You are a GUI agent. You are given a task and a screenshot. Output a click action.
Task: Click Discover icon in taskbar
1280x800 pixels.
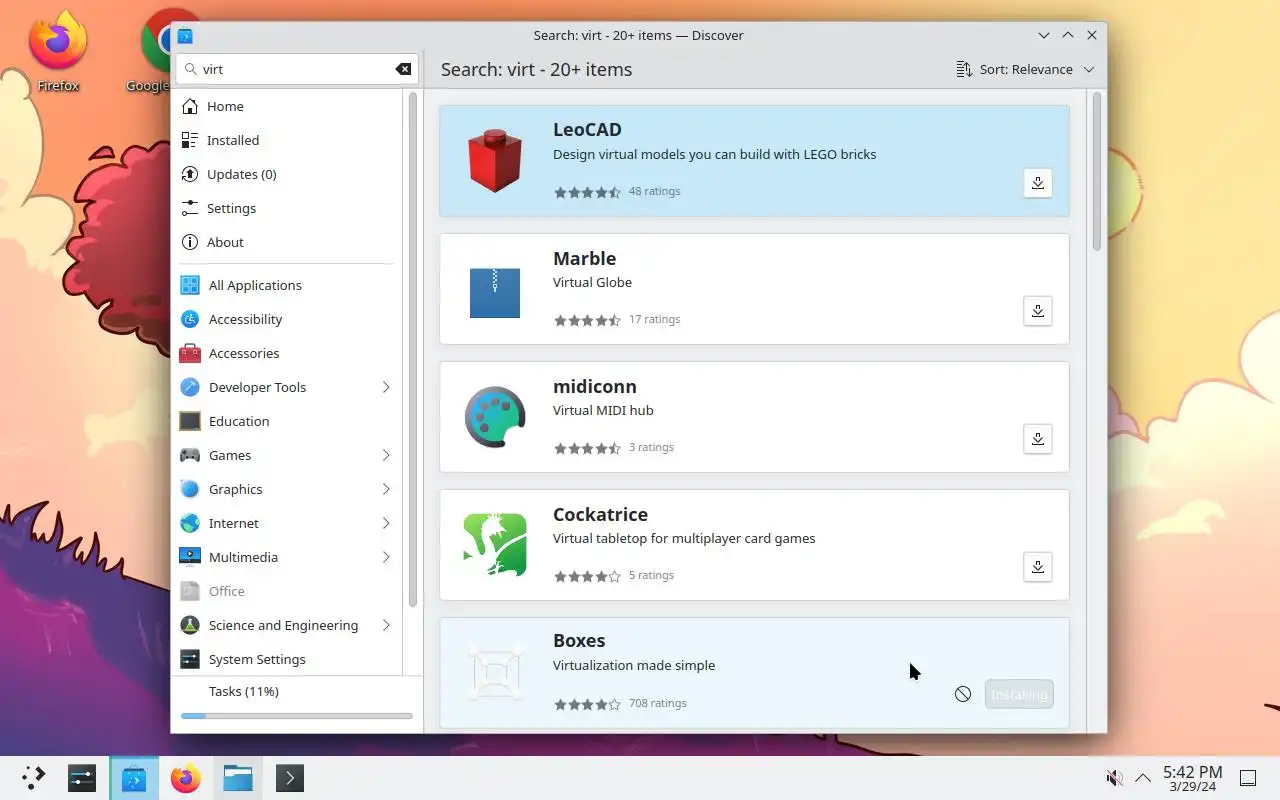point(134,778)
